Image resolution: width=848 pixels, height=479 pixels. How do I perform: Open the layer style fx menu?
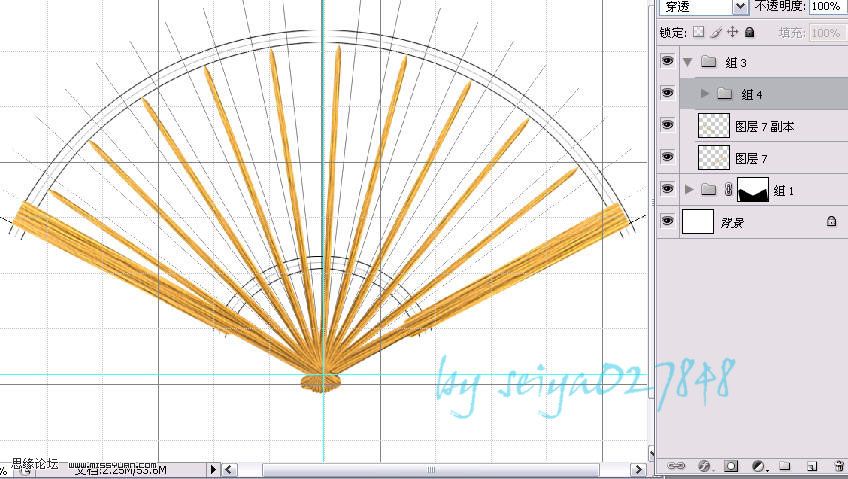tap(704, 465)
